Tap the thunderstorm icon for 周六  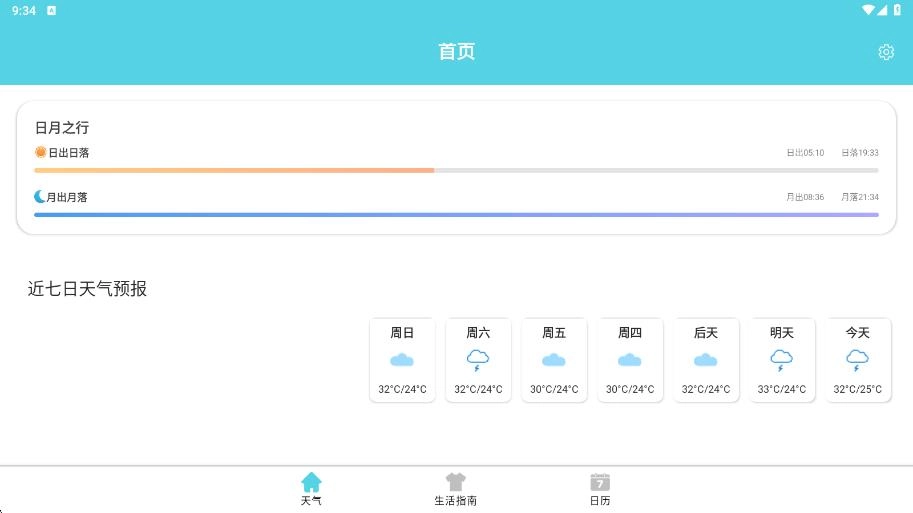(x=478, y=360)
